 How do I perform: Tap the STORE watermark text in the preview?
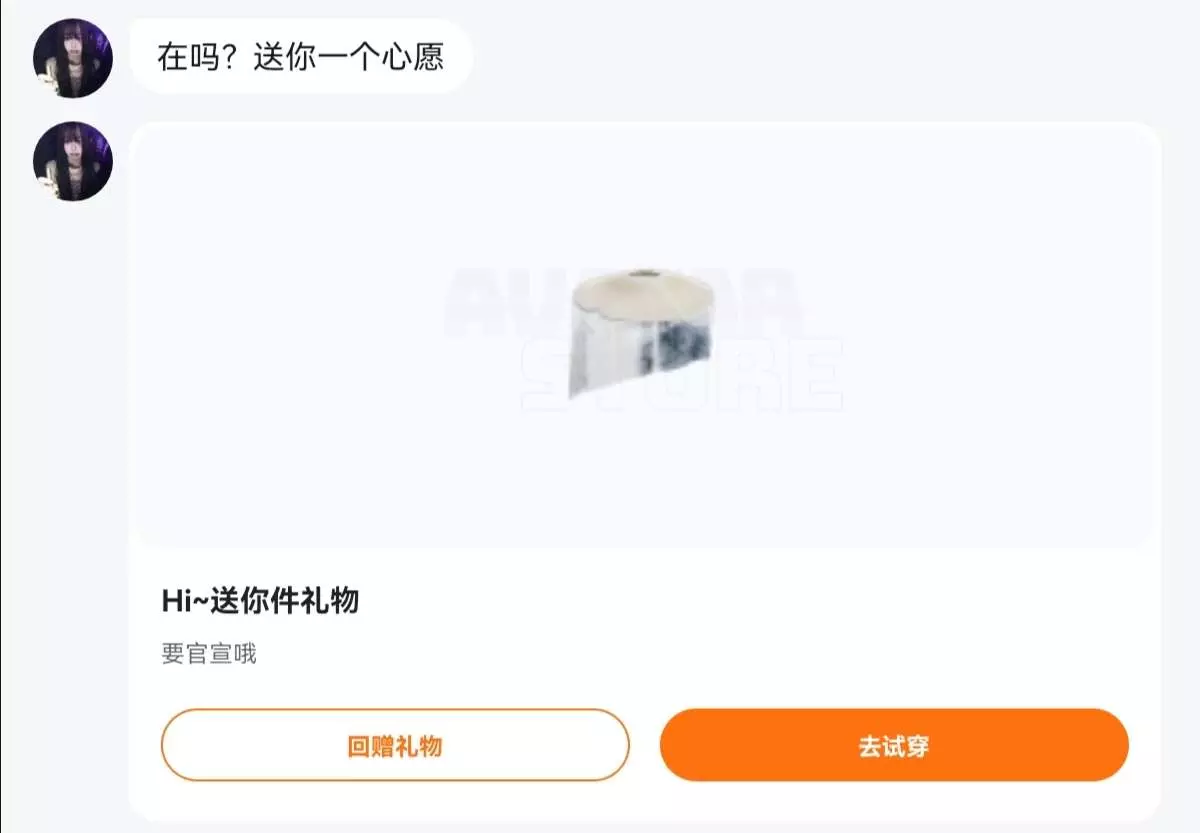pos(683,375)
